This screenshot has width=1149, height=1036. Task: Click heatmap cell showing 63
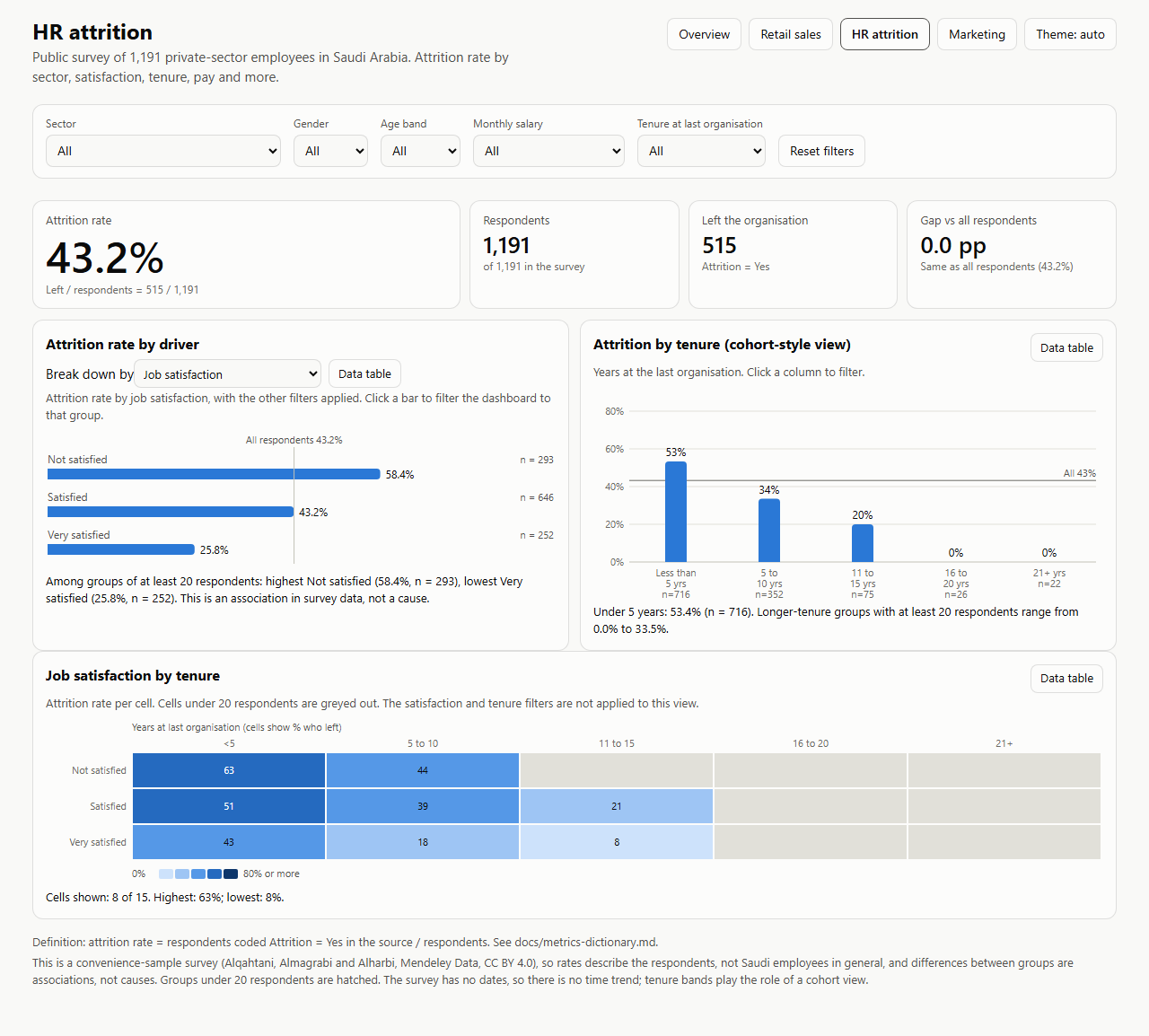[229, 770]
